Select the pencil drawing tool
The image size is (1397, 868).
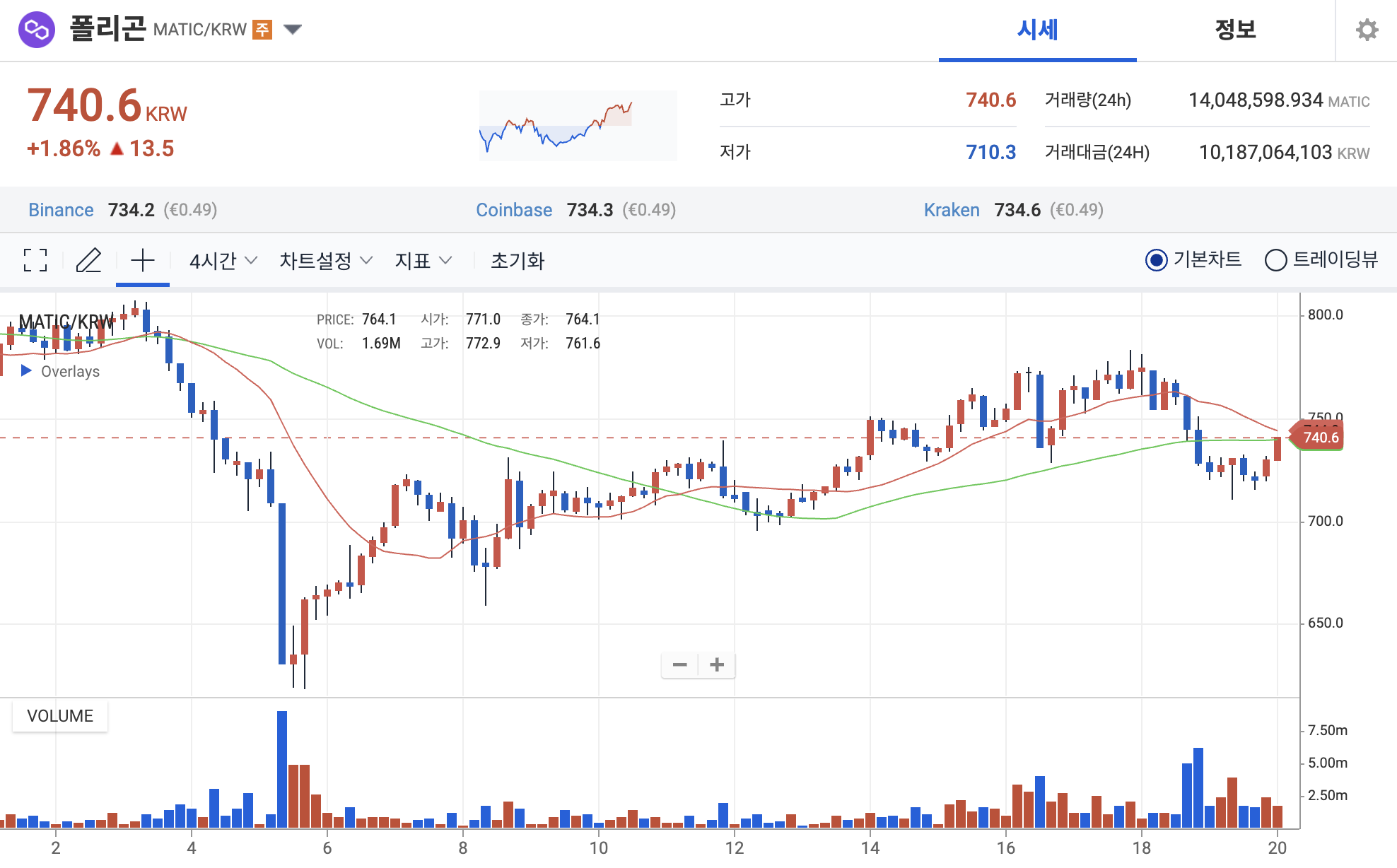click(88, 261)
